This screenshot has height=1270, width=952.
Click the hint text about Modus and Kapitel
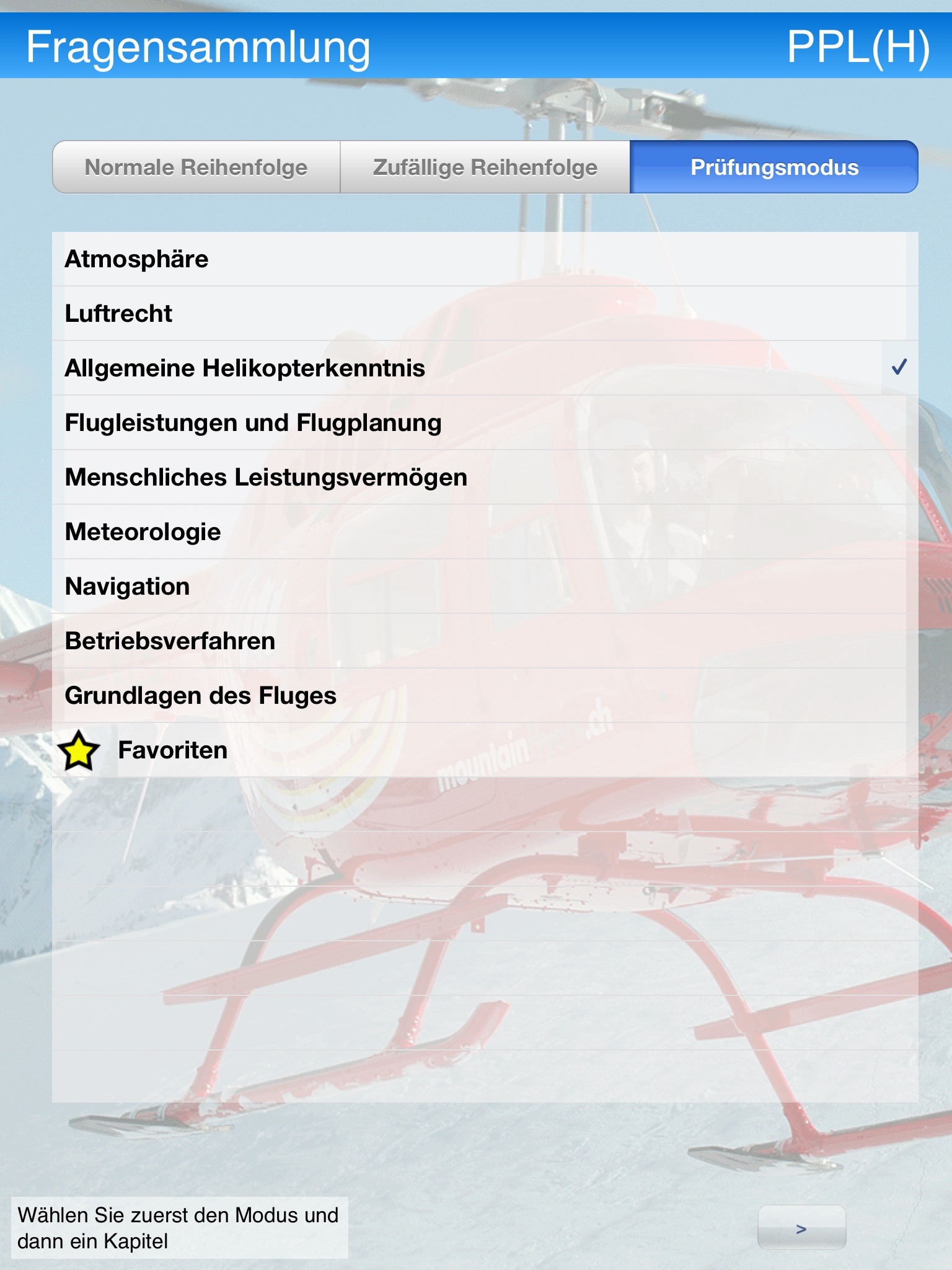tap(179, 1228)
